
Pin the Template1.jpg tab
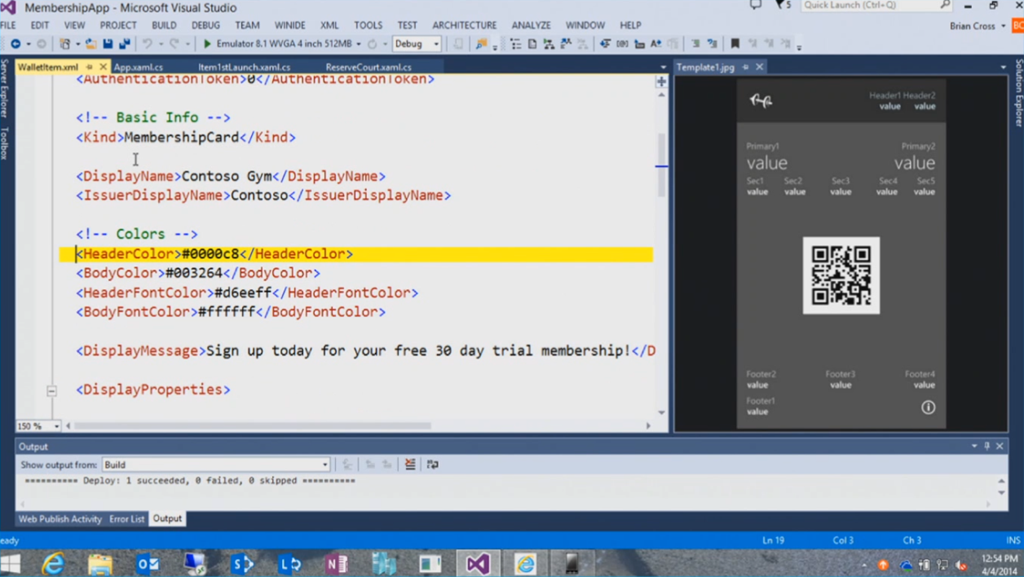[x=745, y=67]
